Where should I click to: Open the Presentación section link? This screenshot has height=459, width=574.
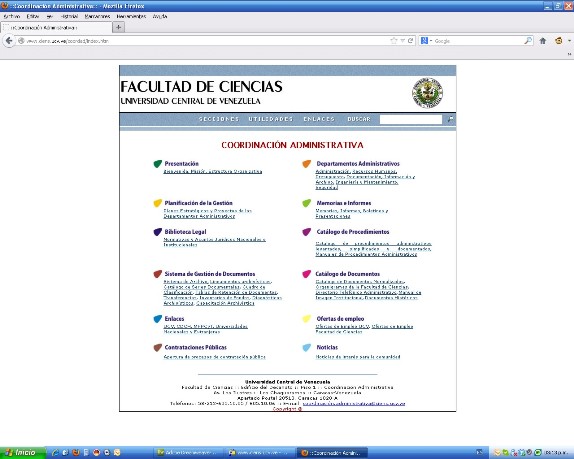click(x=182, y=164)
